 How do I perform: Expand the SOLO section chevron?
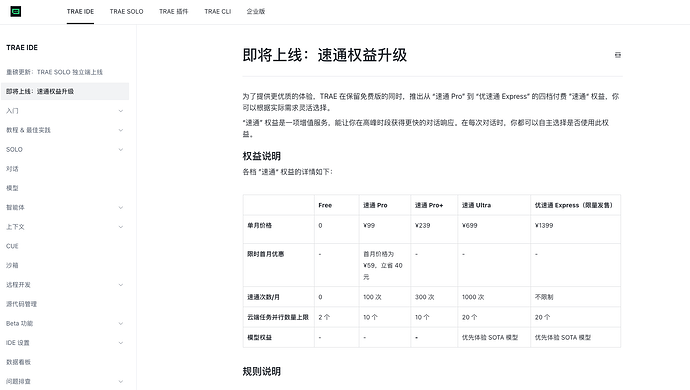pos(121,150)
